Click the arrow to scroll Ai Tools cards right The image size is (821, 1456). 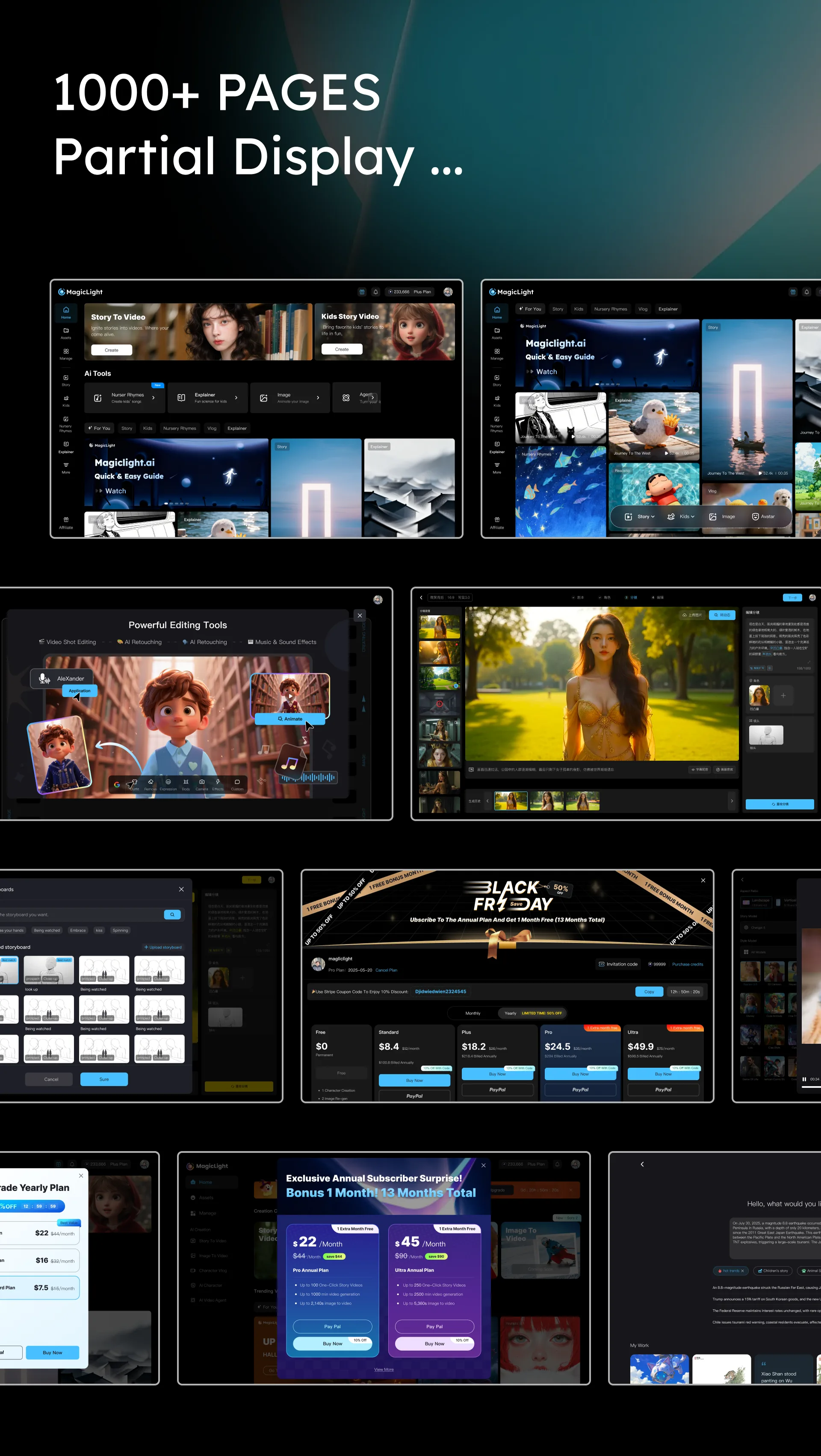(372, 398)
